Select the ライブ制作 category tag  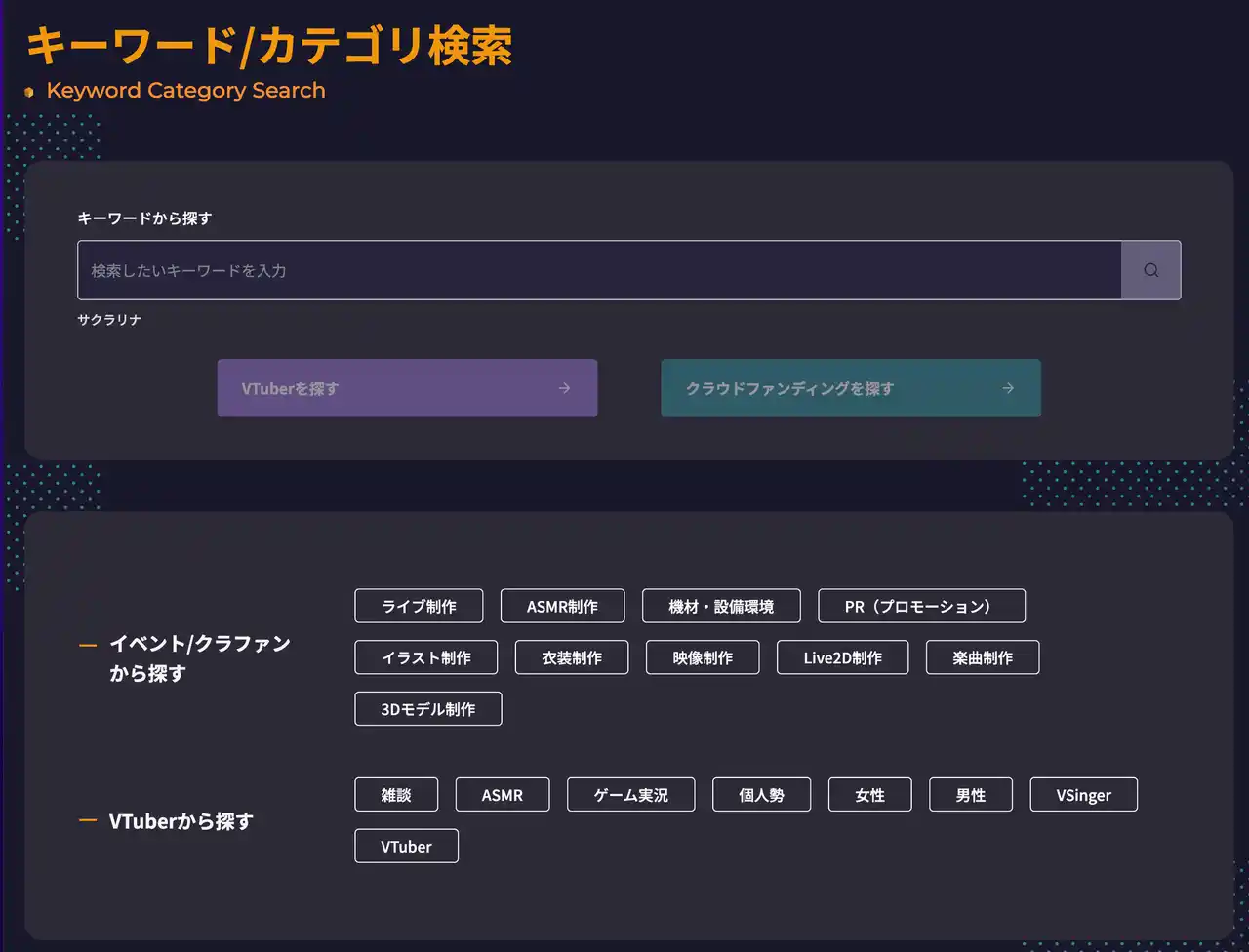coord(419,606)
